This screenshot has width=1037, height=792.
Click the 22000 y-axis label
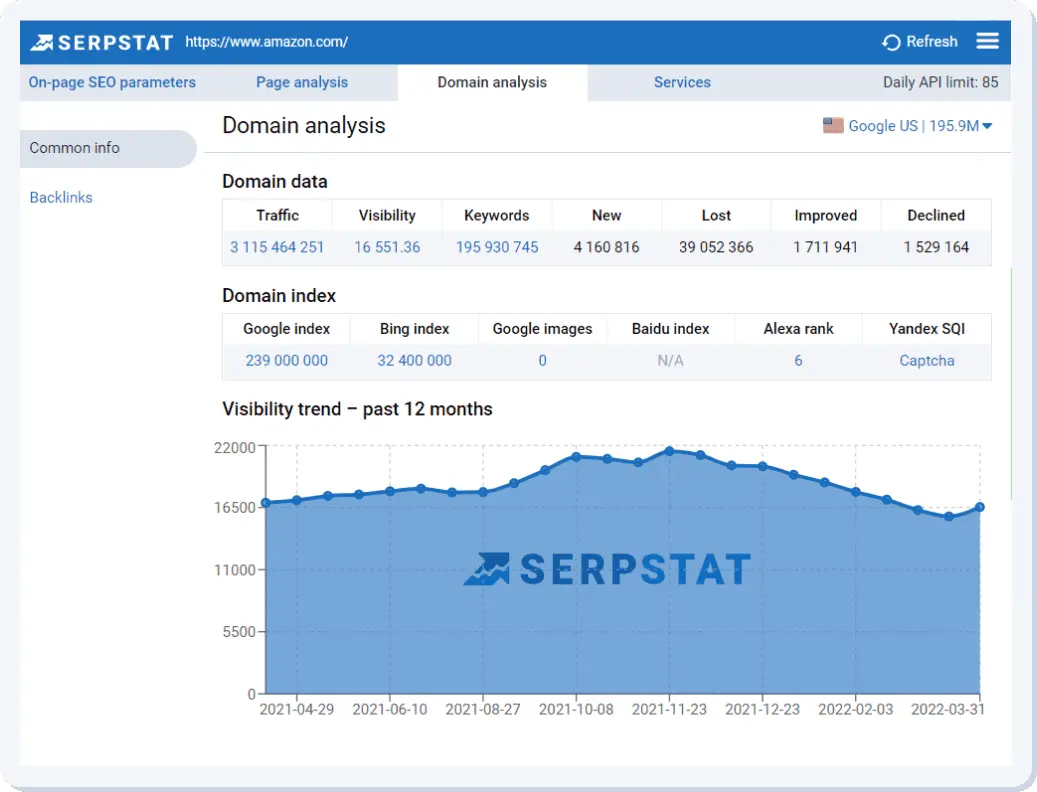[235, 448]
